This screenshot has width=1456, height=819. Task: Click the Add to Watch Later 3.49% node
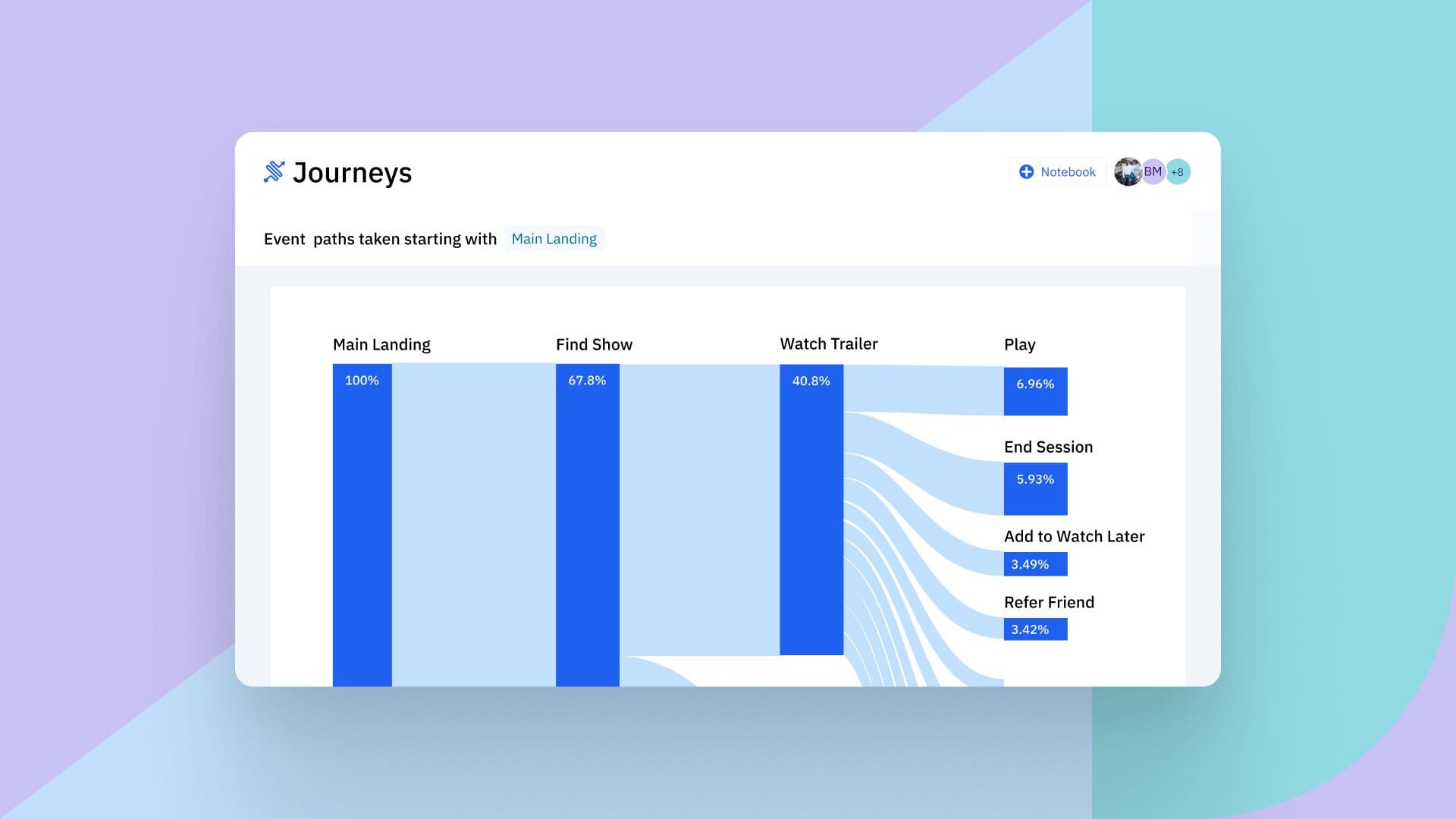click(1035, 564)
